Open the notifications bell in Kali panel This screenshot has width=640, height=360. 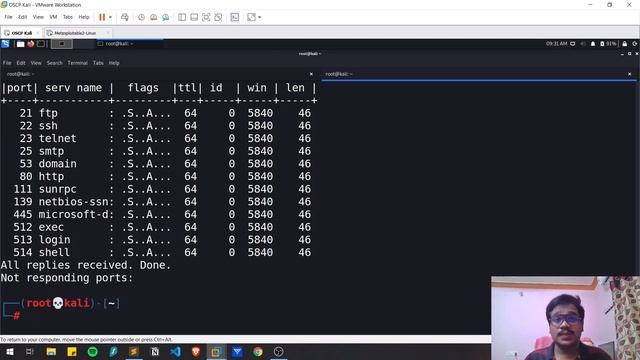[593, 44]
